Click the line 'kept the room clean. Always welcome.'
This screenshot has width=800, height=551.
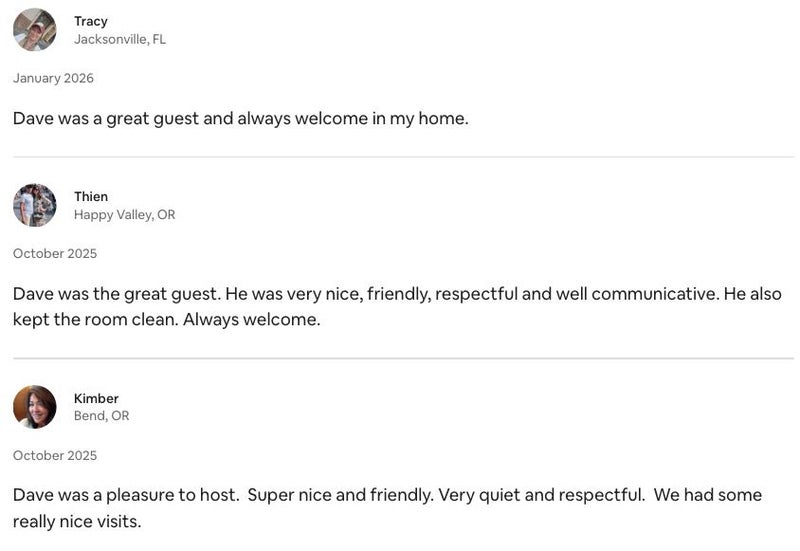click(166, 320)
